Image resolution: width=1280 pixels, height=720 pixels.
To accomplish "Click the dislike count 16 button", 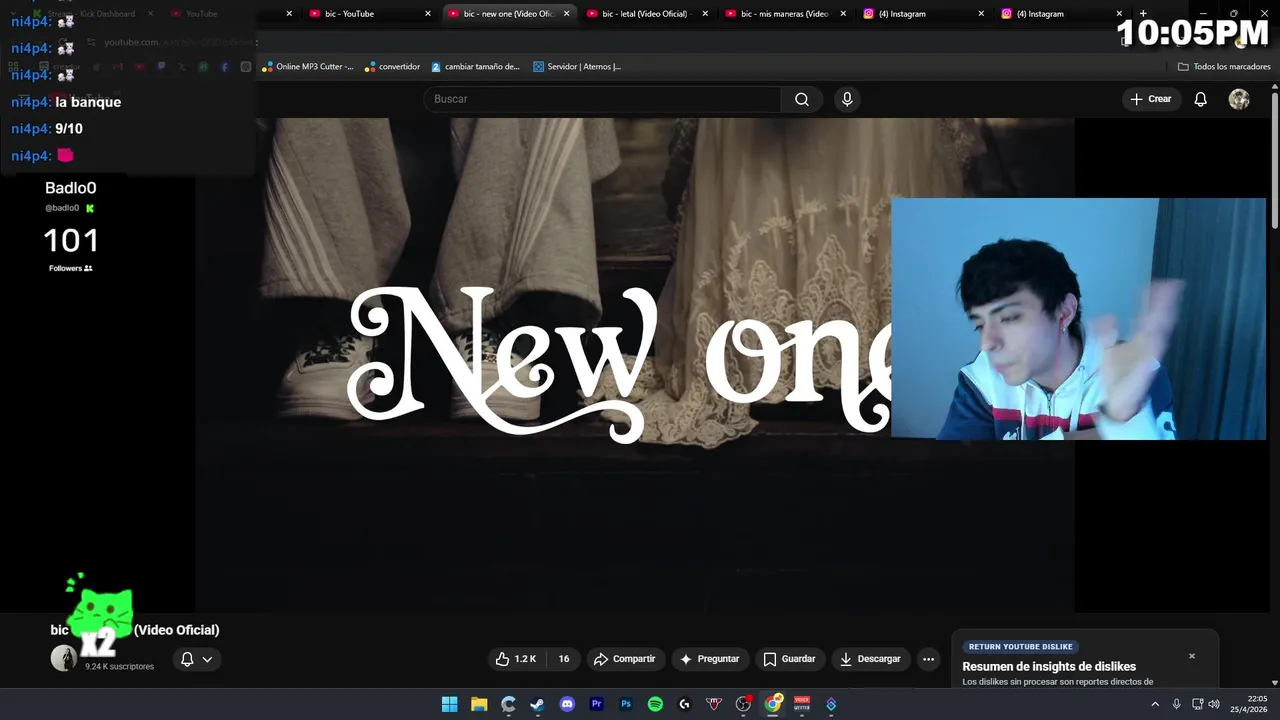I will tap(564, 659).
